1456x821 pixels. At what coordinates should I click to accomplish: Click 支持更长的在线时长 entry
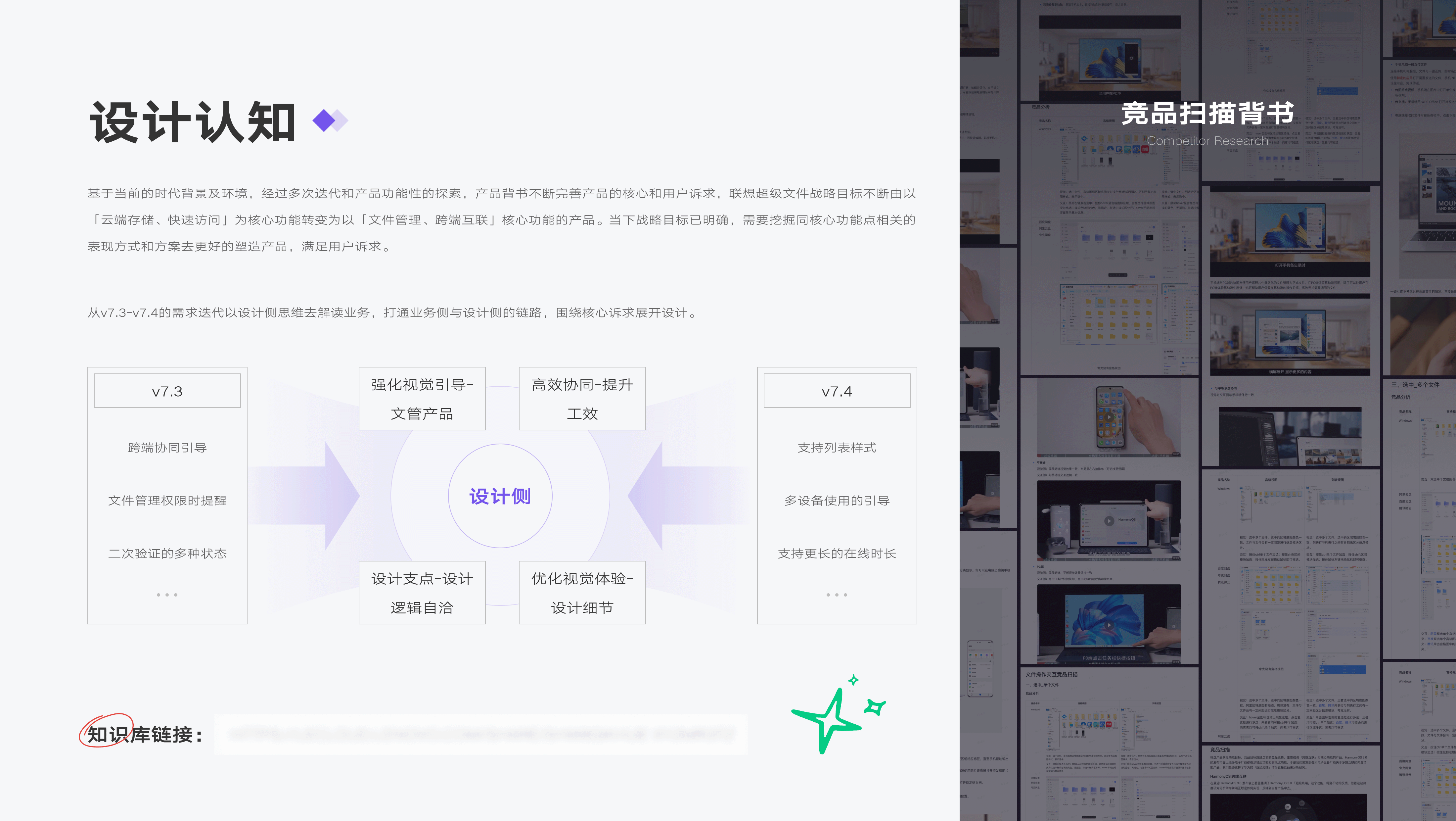pyautogui.click(x=837, y=554)
